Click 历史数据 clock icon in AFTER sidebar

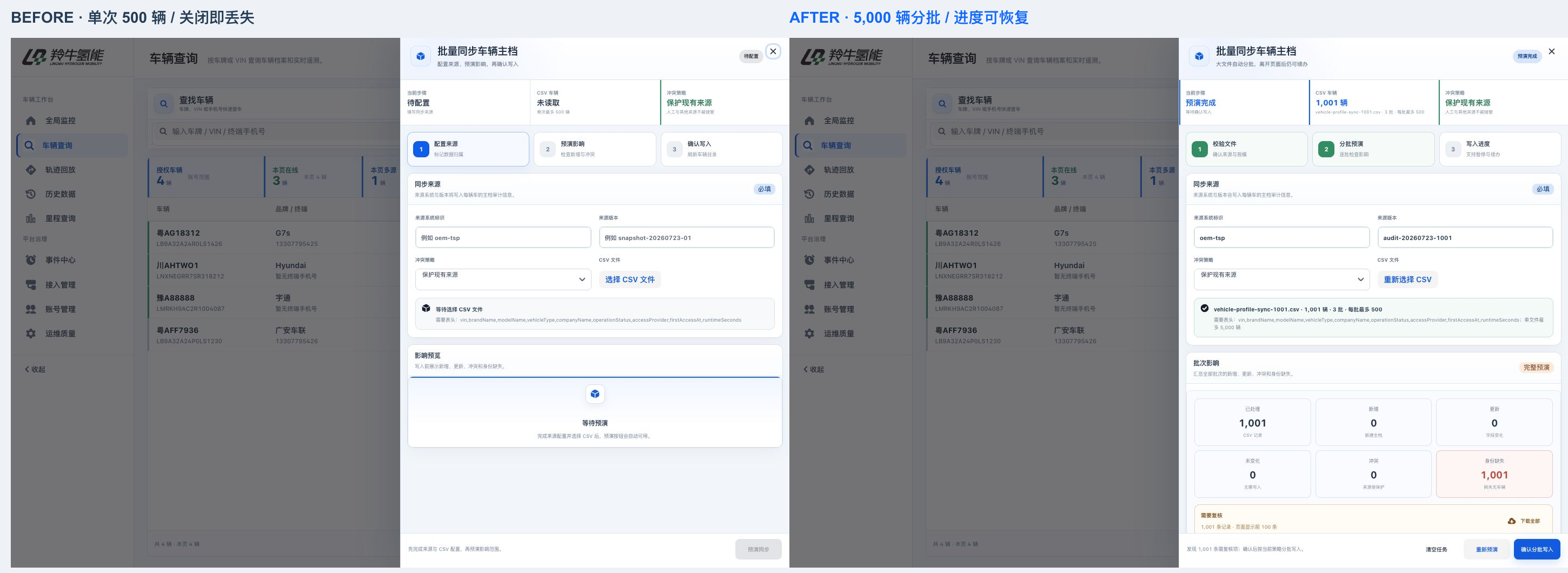coord(809,194)
